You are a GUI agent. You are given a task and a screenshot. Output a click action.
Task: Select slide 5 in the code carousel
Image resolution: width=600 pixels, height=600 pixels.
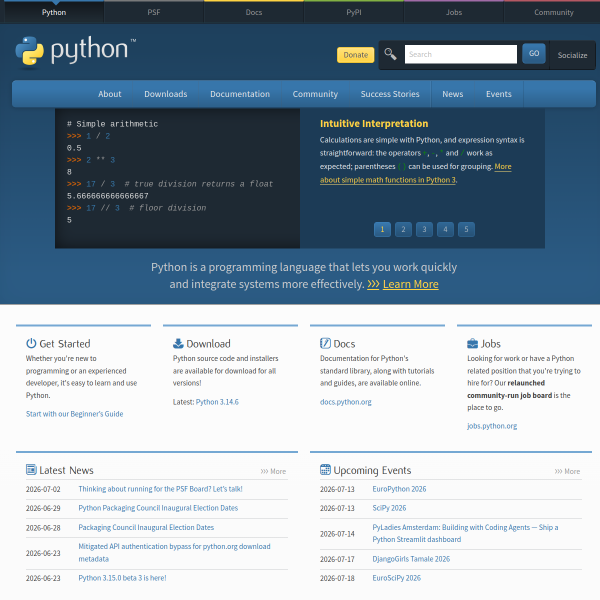click(x=466, y=229)
